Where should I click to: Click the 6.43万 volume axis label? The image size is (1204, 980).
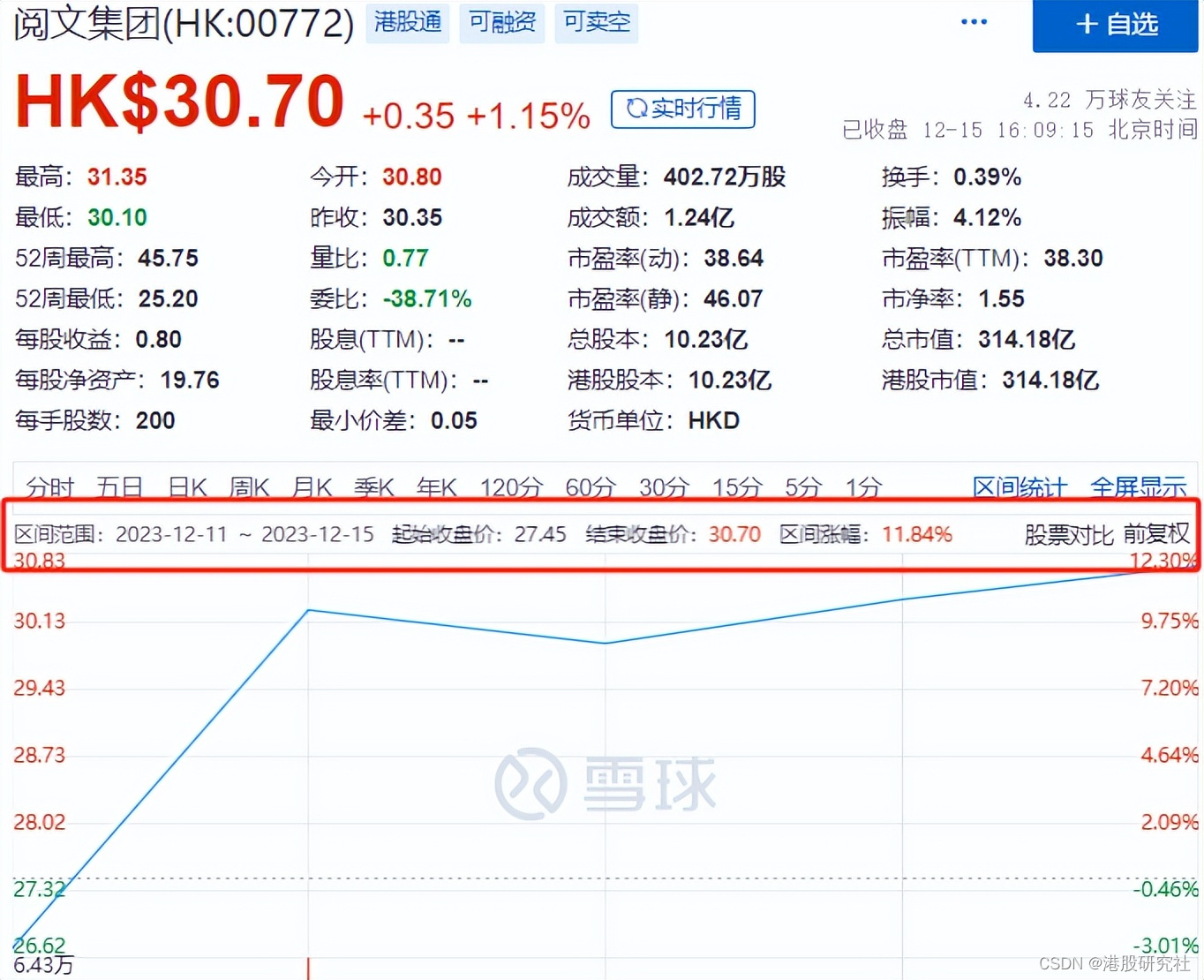tap(43, 966)
